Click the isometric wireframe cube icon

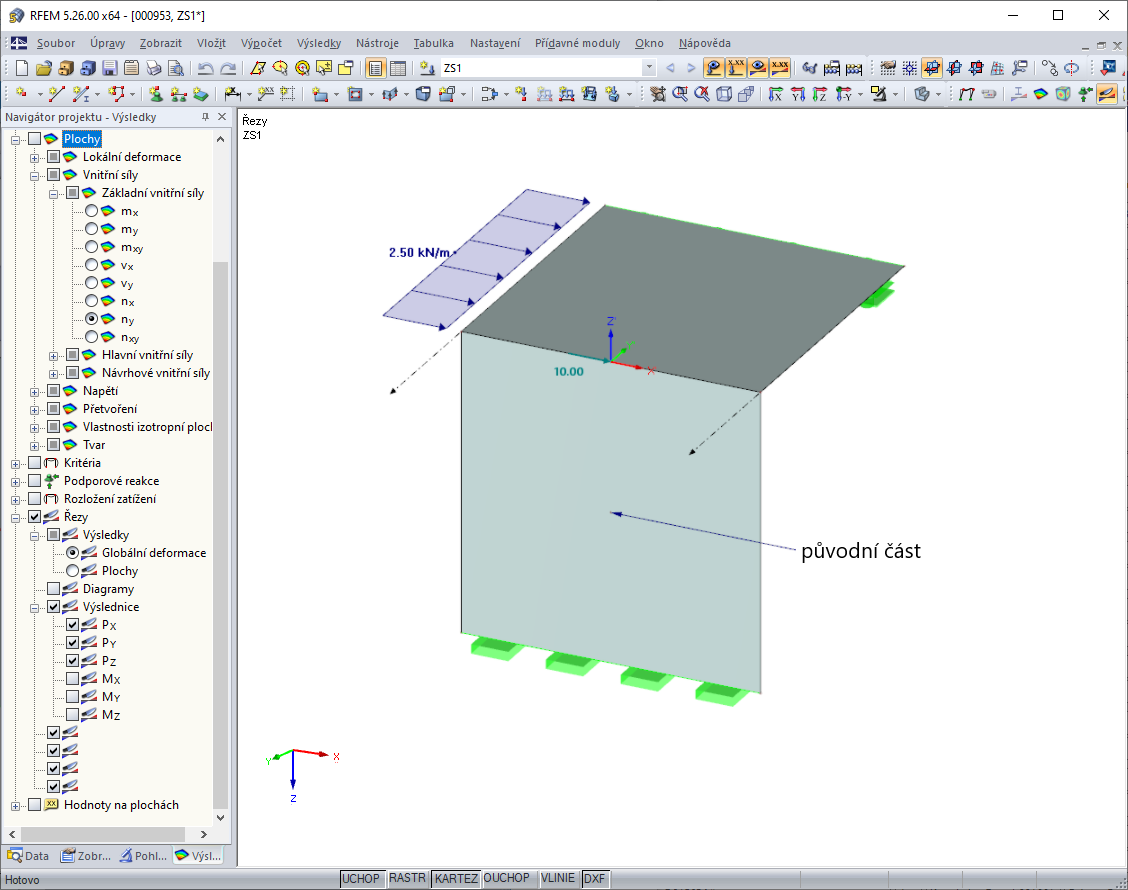724,94
